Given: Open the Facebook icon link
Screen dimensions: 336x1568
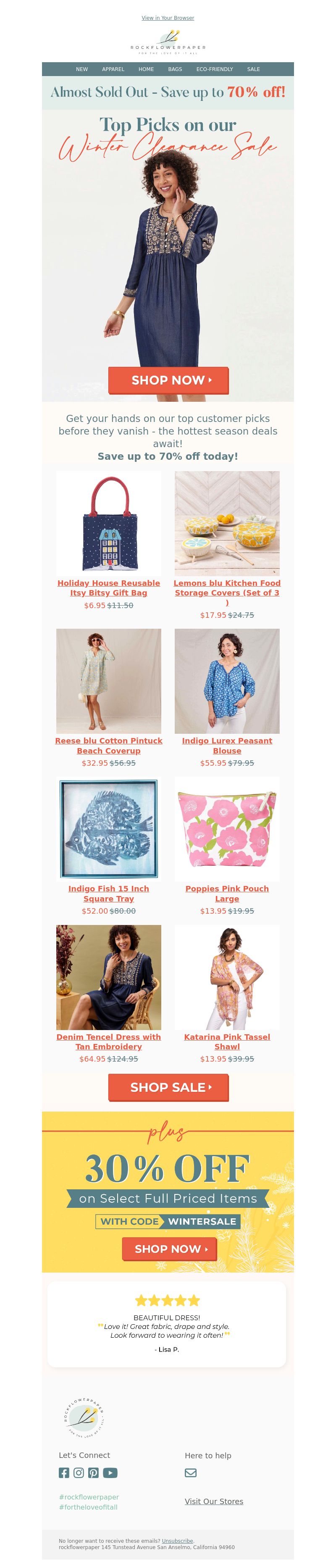Looking at the screenshot, I should [x=64, y=1473].
